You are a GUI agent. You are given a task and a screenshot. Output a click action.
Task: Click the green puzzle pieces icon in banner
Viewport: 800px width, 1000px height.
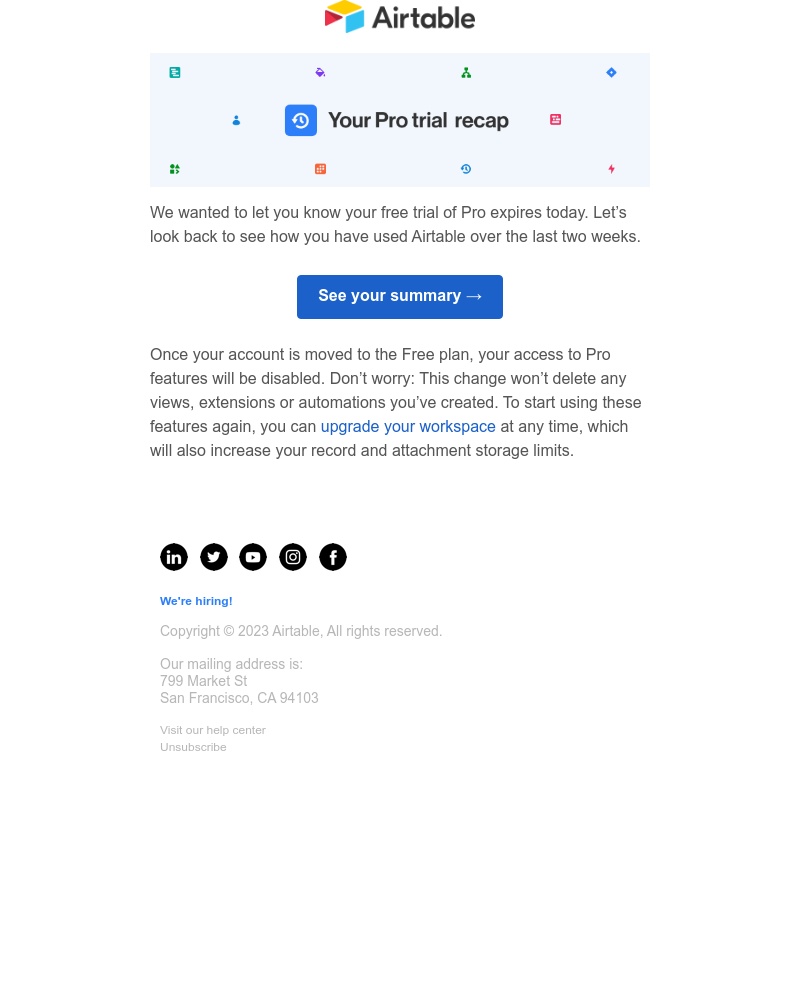[175, 168]
